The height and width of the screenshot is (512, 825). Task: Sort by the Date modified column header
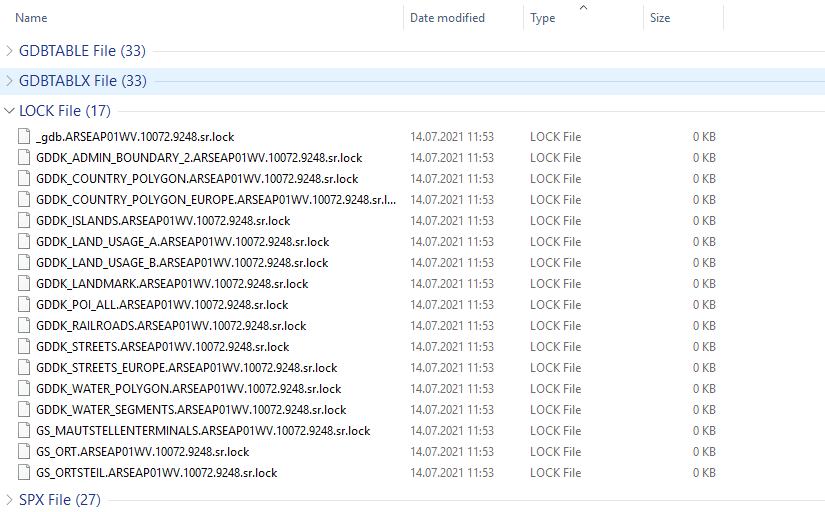[447, 18]
